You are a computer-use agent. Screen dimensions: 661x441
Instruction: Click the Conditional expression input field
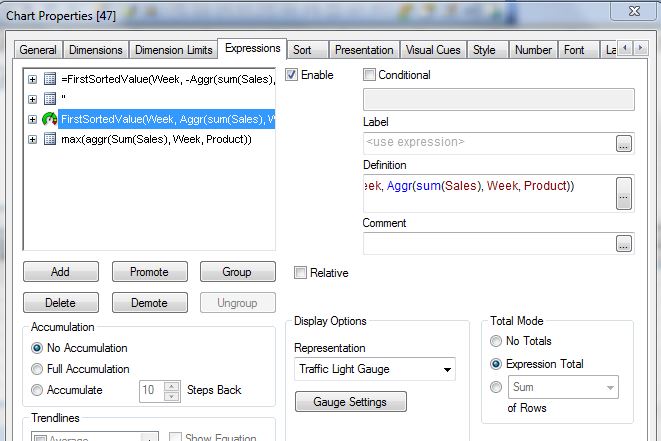point(499,99)
